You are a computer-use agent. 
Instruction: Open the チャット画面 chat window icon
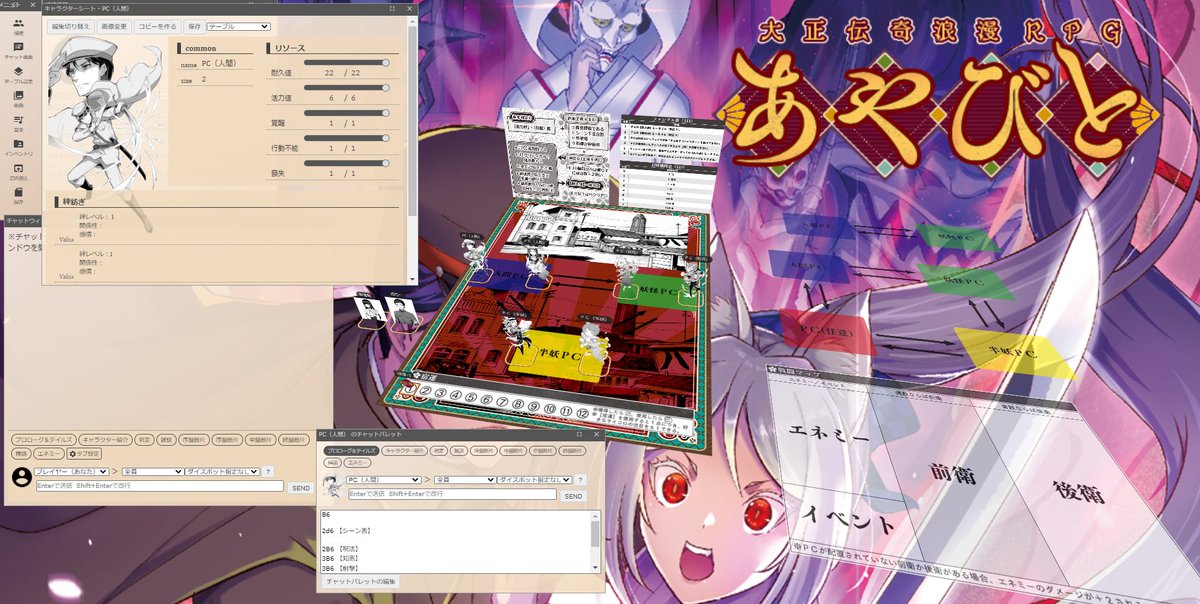click(19, 52)
